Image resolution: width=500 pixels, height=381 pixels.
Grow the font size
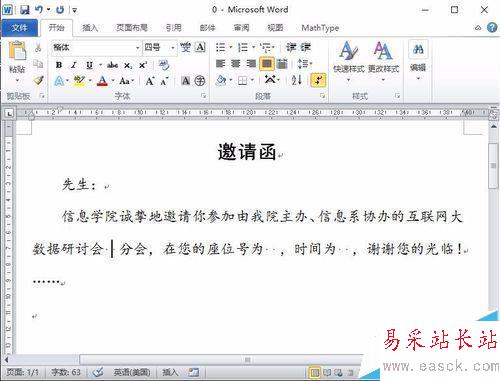tap(150, 81)
